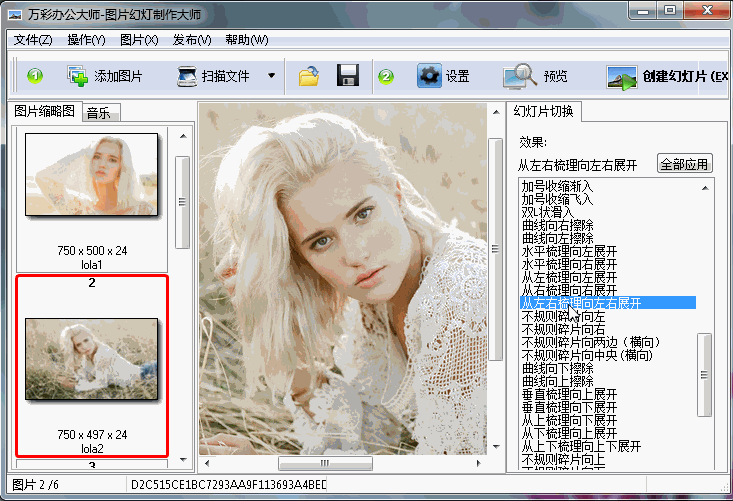The width and height of the screenshot is (733, 501).
Task: Save project with the floppy disk icon
Action: click(347, 76)
